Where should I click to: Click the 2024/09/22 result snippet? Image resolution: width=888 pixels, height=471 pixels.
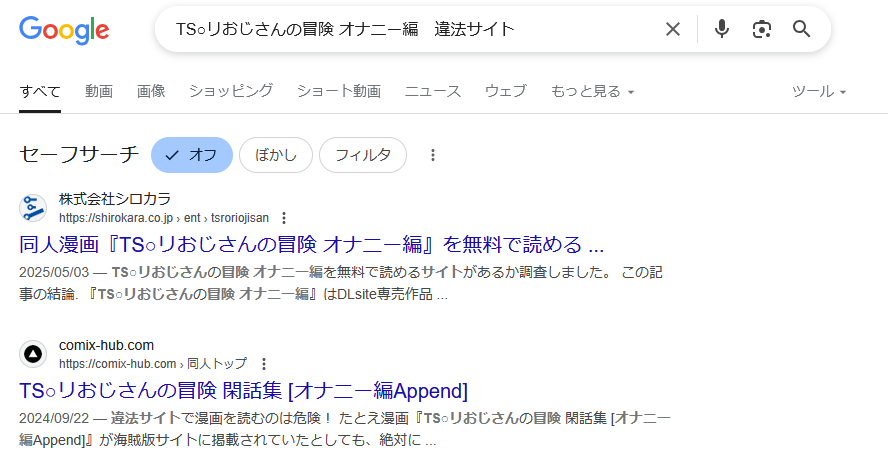[345, 429]
